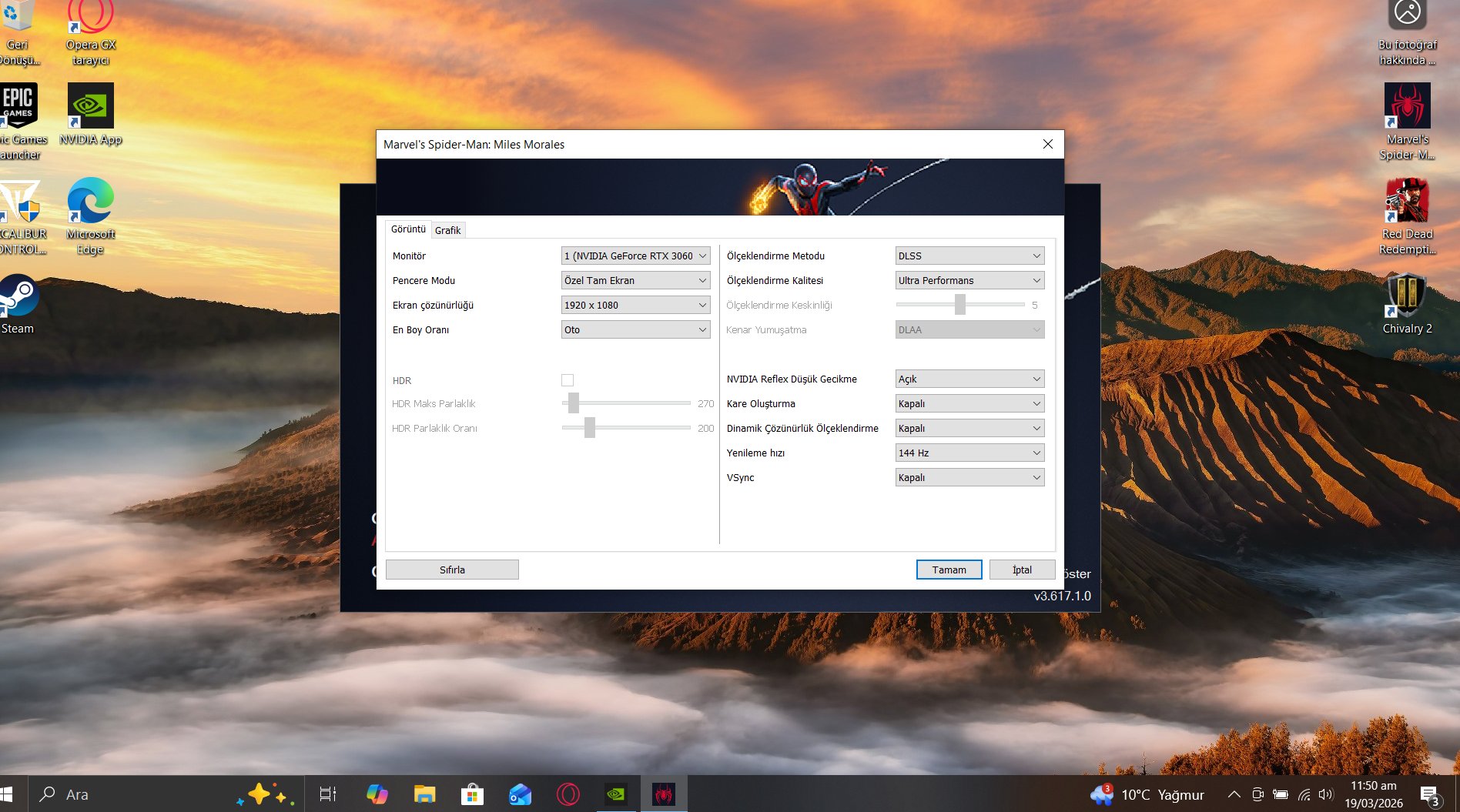1460x812 pixels.
Task: Open Task View on the taskbar
Action: 328,794
